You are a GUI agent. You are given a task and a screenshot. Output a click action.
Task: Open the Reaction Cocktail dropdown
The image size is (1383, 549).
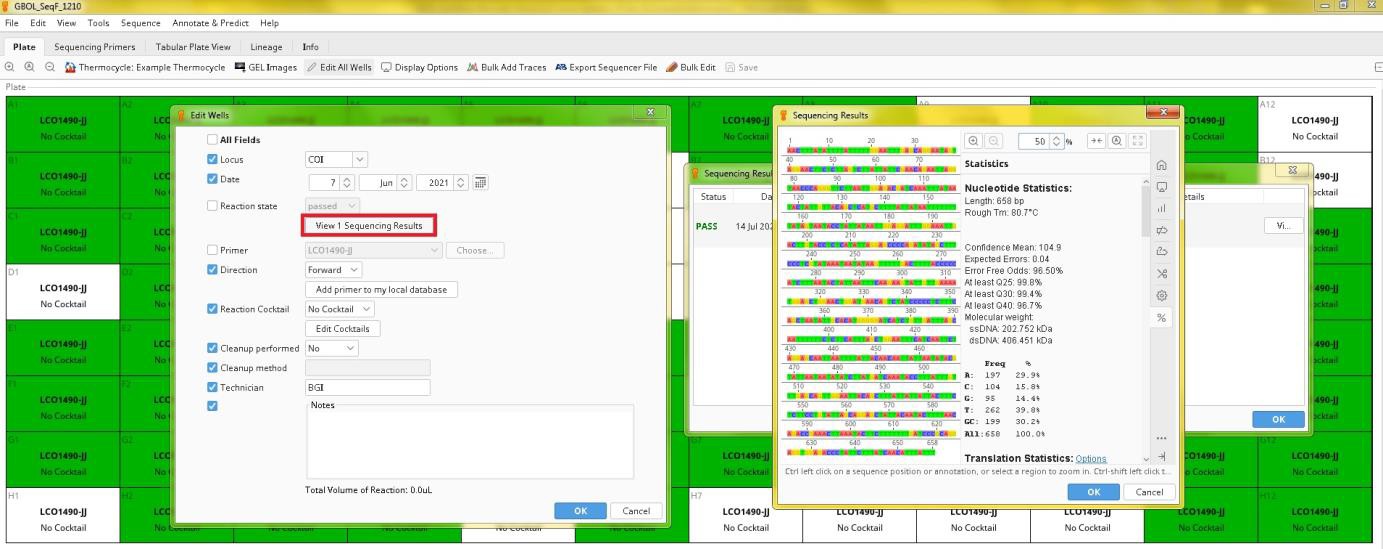tap(363, 309)
